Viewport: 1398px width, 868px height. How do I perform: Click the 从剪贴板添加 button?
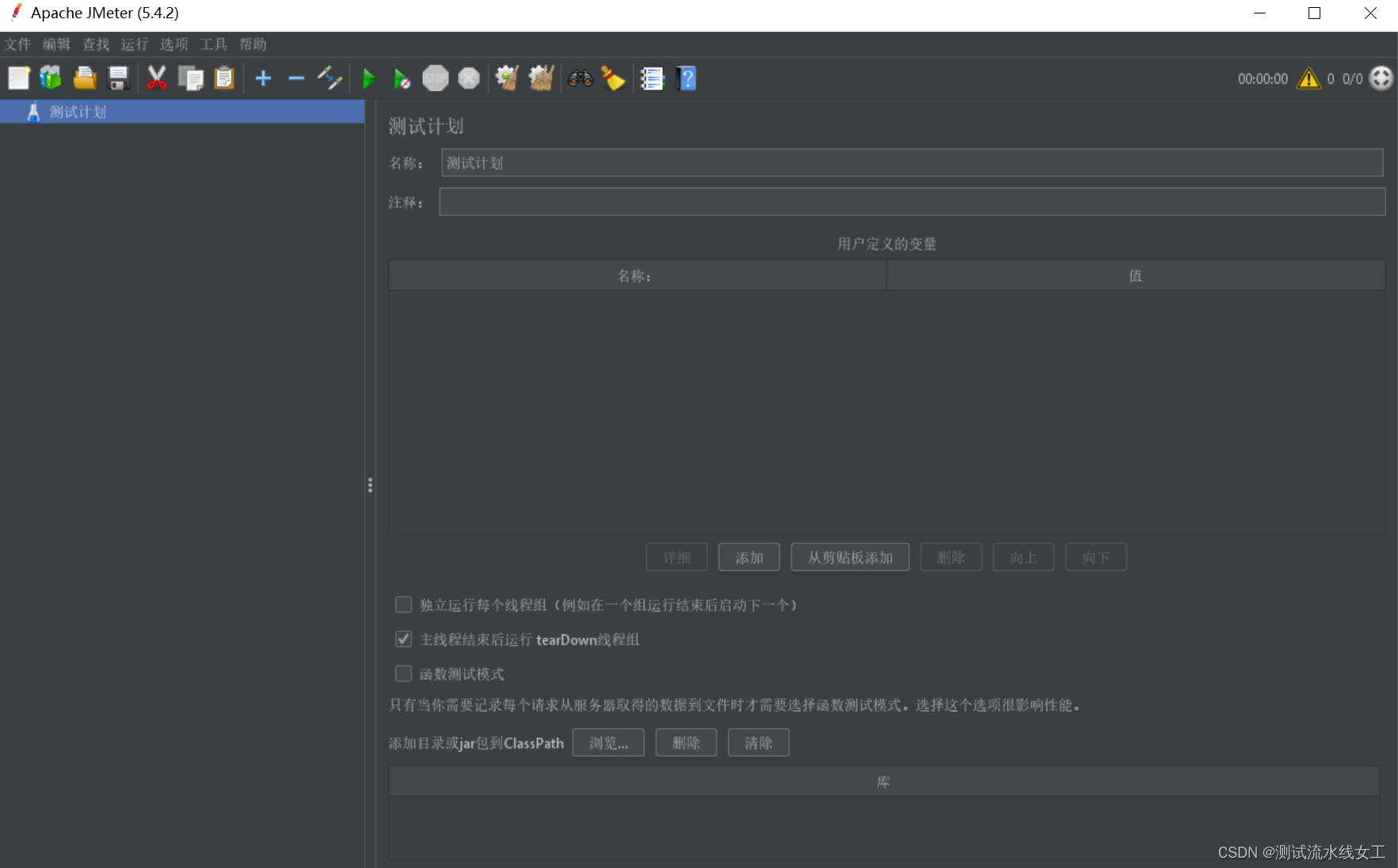click(x=849, y=557)
